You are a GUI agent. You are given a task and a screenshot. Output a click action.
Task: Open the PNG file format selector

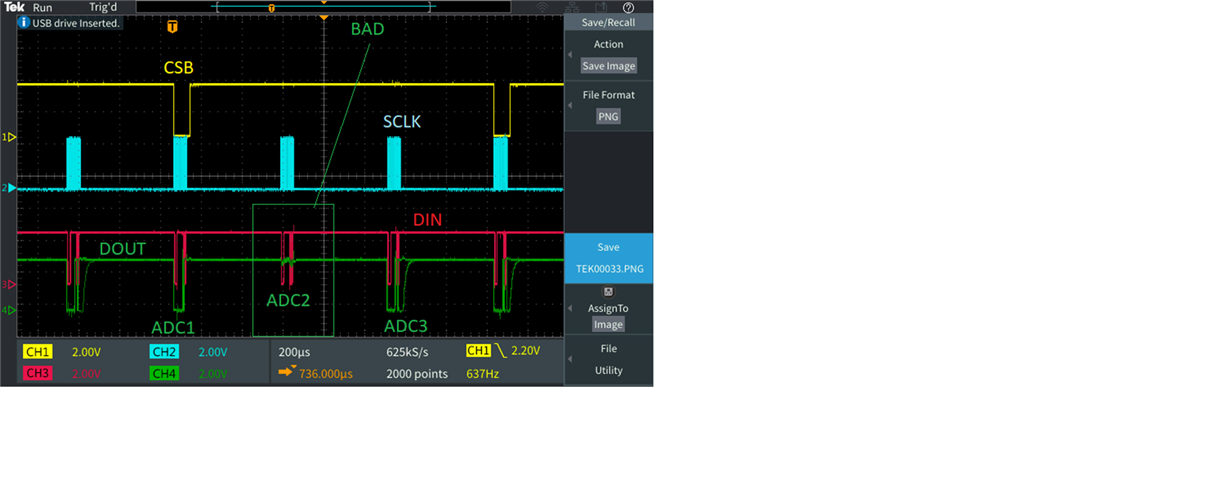pyautogui.click(x=608, y=116)
